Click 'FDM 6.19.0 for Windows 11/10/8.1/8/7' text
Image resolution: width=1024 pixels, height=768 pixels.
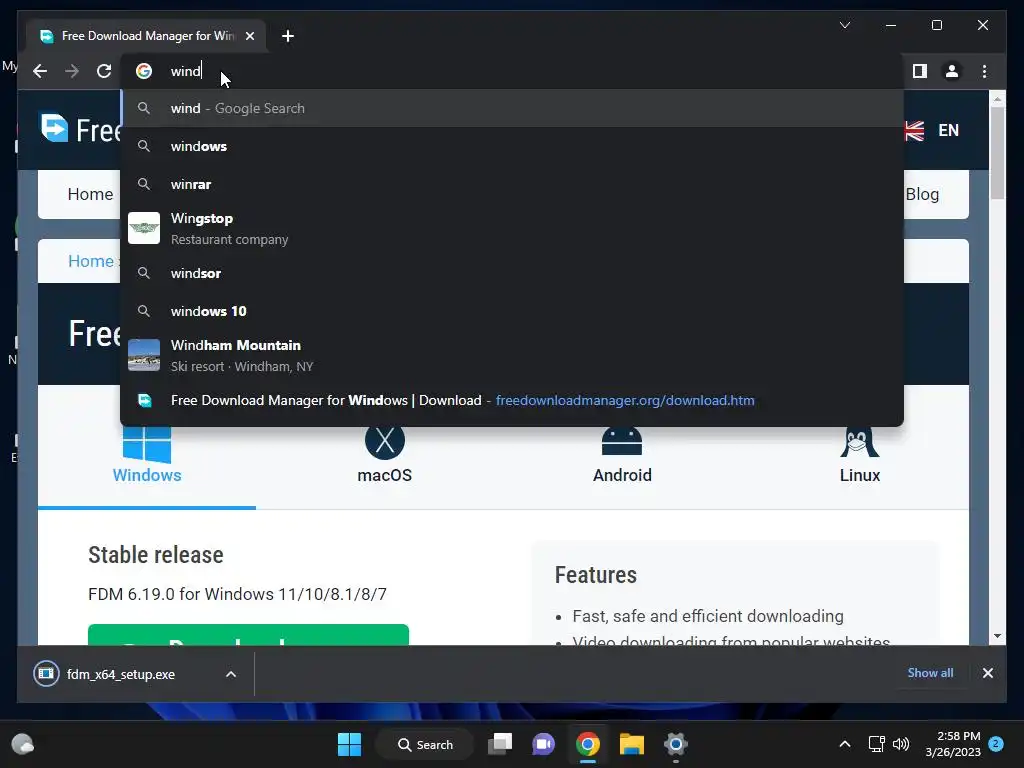point(237,594)
